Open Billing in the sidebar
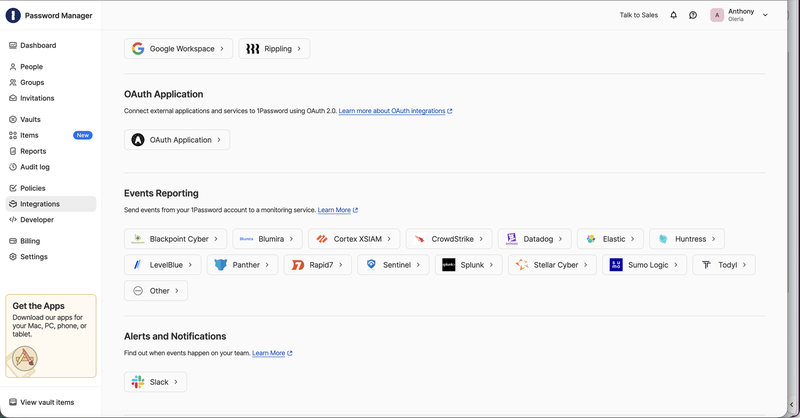The height and width of the screenshot is (418, 800). click(51, 241)
